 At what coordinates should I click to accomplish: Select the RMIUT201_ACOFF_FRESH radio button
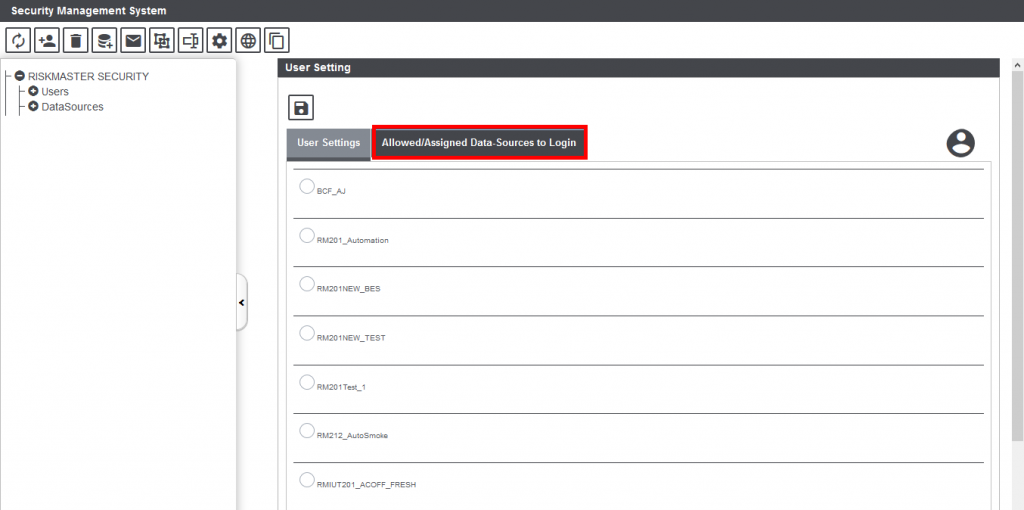point(306,479)
